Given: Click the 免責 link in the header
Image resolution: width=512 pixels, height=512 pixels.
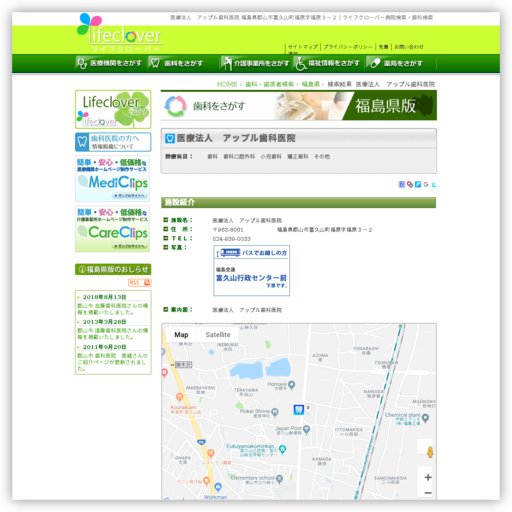Looking at the screenshot, I should (383, 47).
